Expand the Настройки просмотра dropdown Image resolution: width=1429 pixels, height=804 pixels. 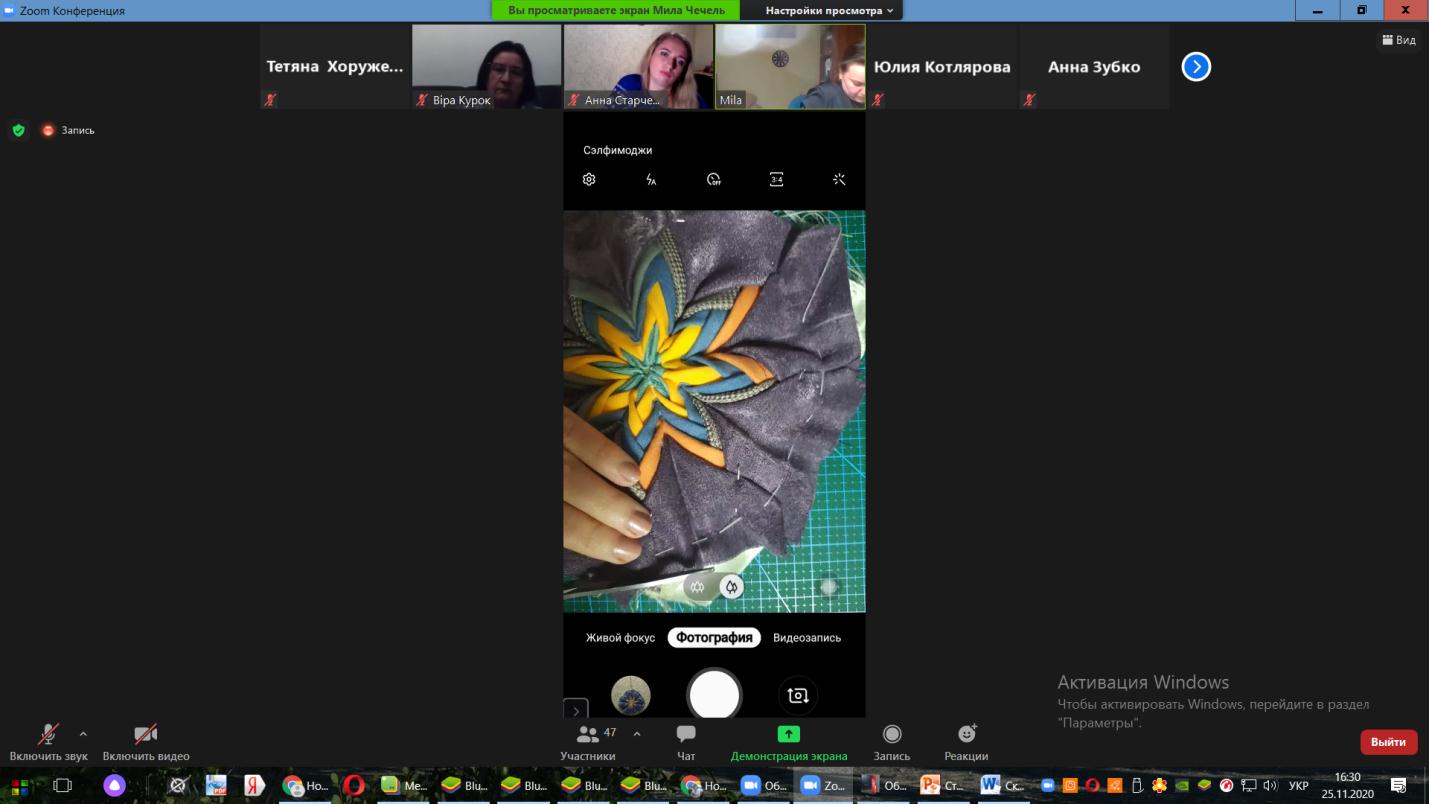(x=829, y=11)
